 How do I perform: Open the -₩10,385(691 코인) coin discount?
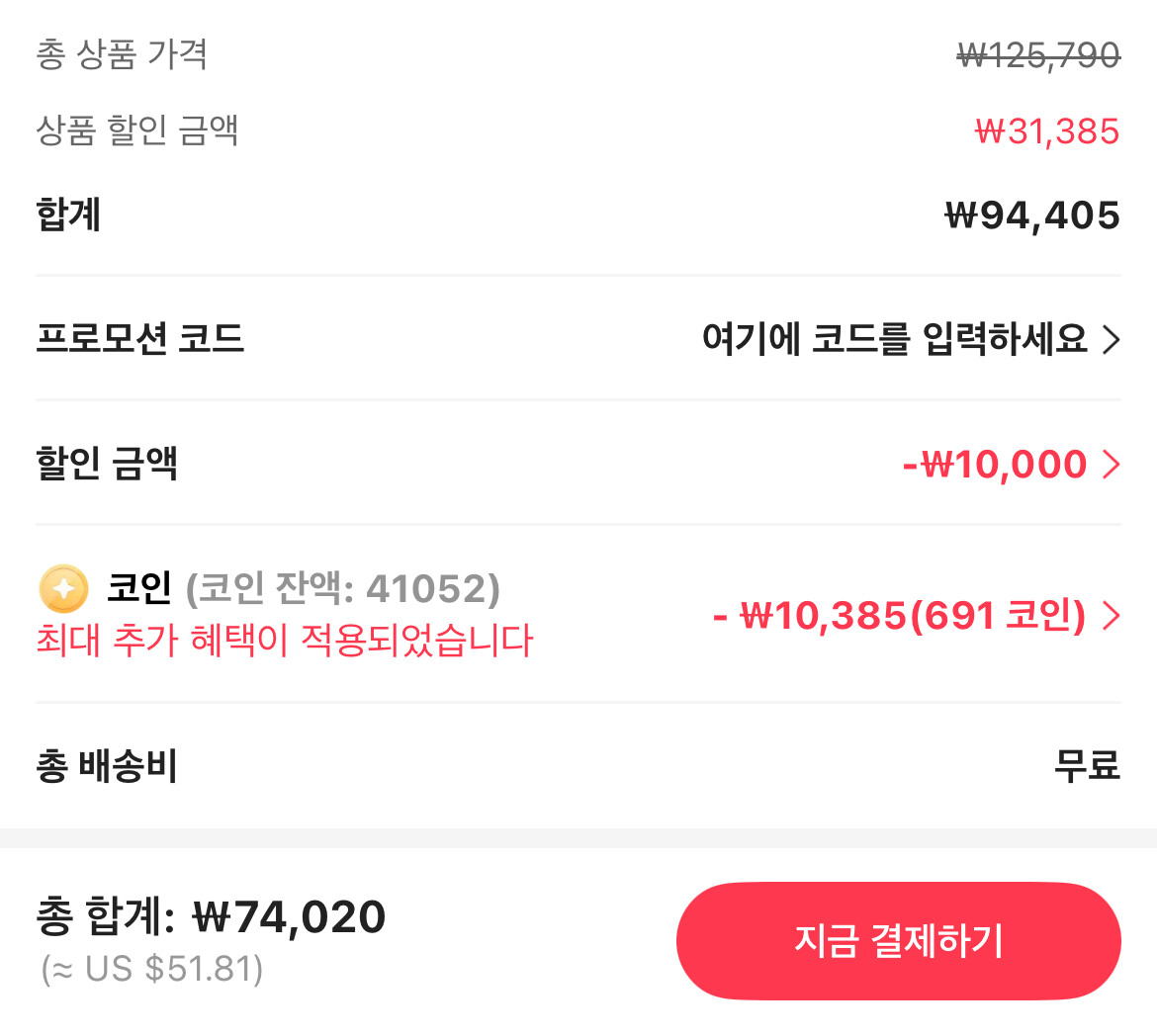[898, 616]
